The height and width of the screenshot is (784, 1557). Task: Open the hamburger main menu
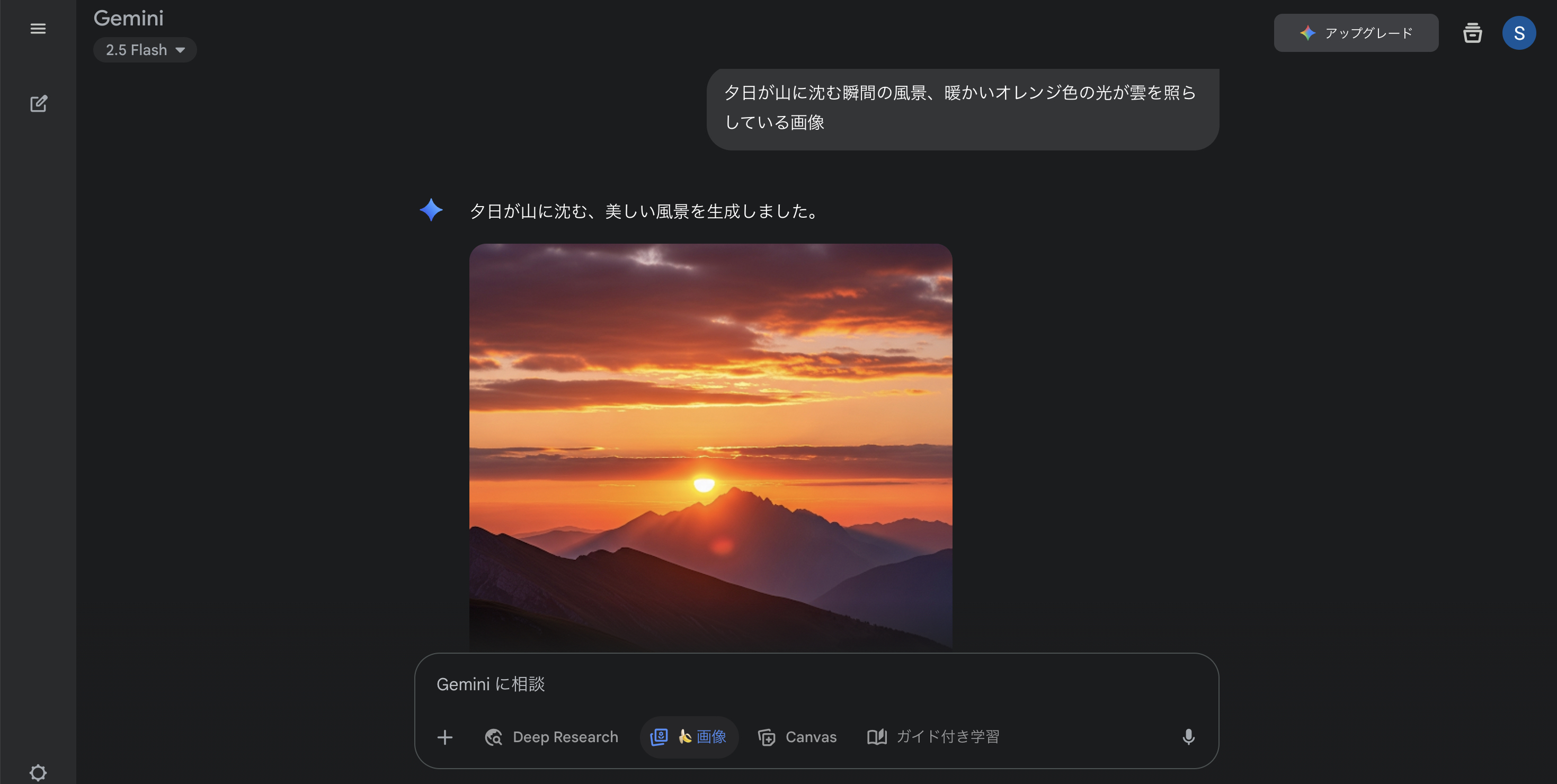click(38, 29)
